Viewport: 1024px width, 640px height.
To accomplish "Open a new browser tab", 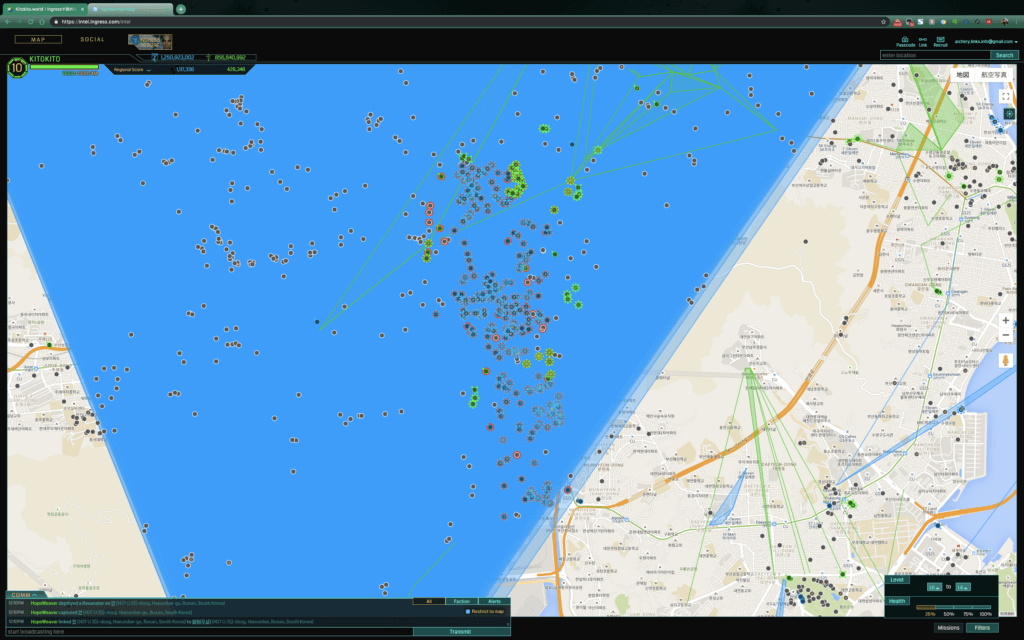I will tap(181, 9).
